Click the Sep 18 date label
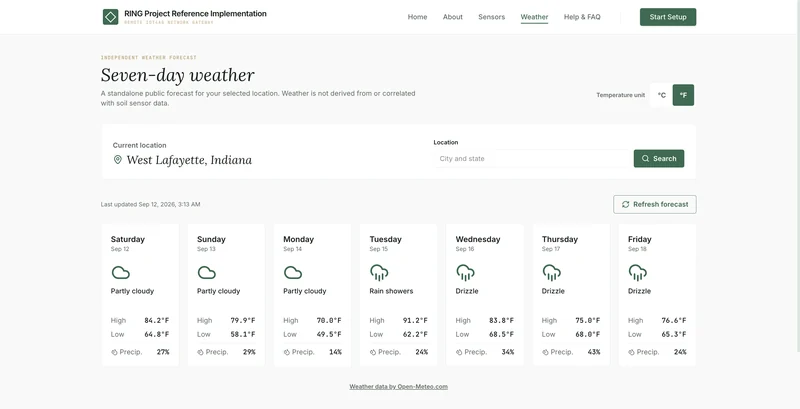 click(x=637, y=249)
